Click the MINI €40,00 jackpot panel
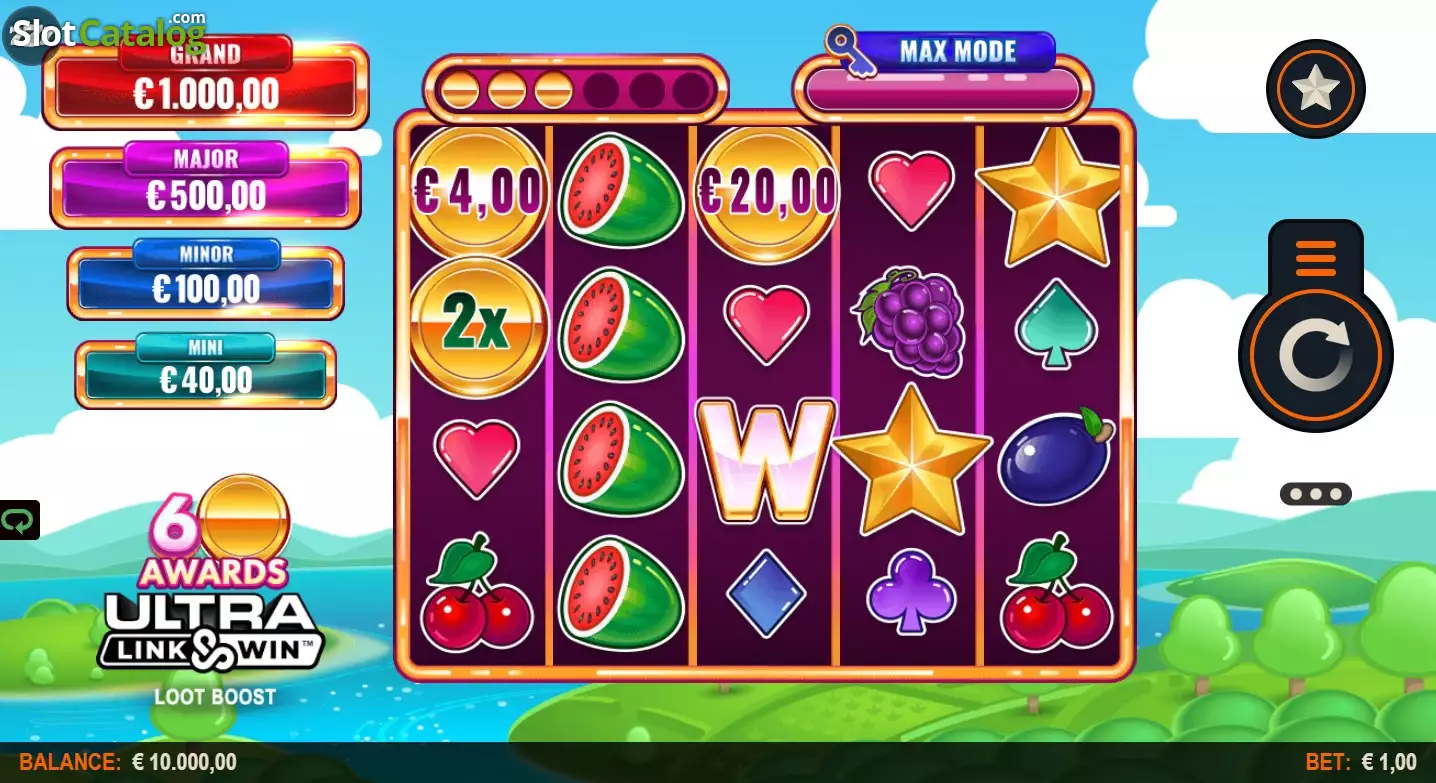This screenshot has width=1436, height=783. point(205,371)
